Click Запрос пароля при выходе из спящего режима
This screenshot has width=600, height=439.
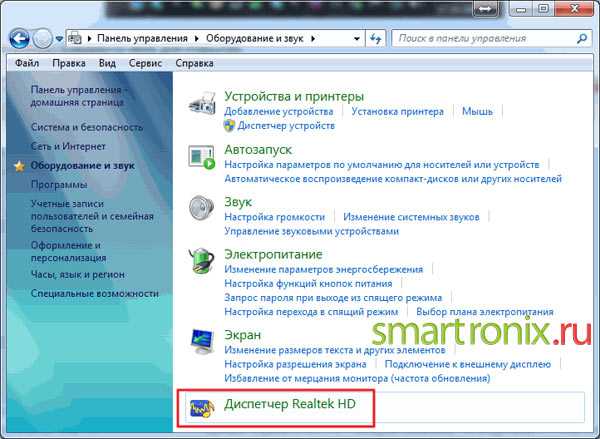click(333, 298)
